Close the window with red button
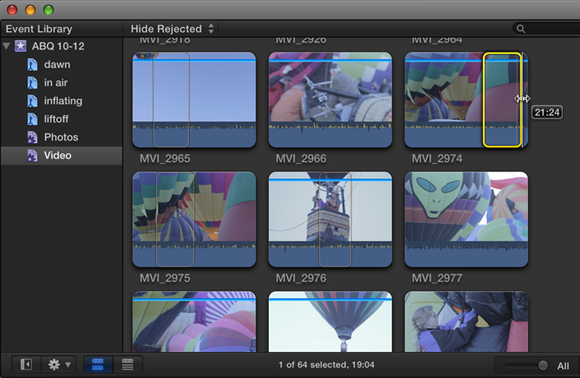The image size is (580, 378). [x=12, y=10]
